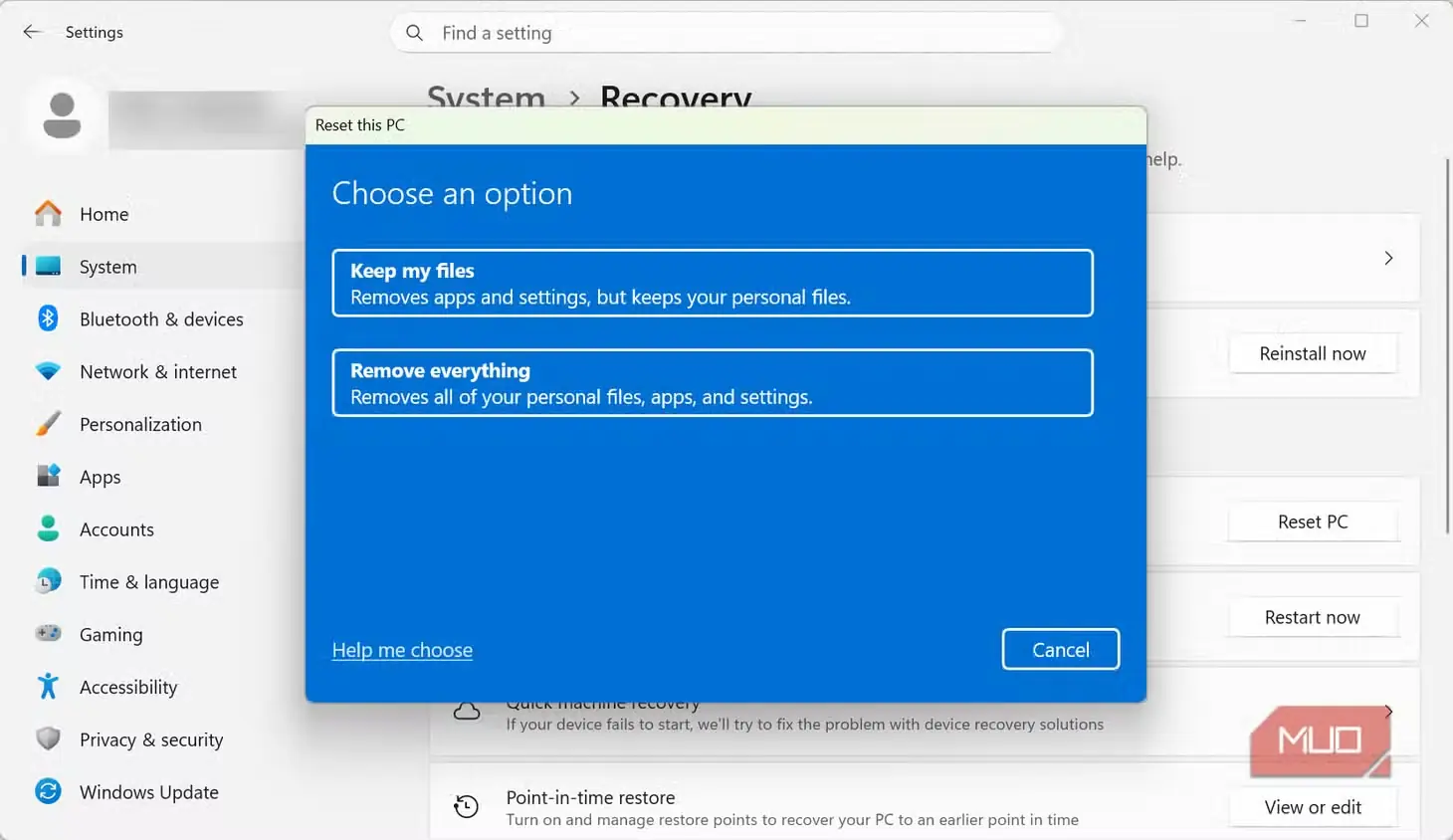Screen dimensions: 1453x840
Task: Click the search magnifier icon
Action: pyautogui.click(x=415, y=33)
